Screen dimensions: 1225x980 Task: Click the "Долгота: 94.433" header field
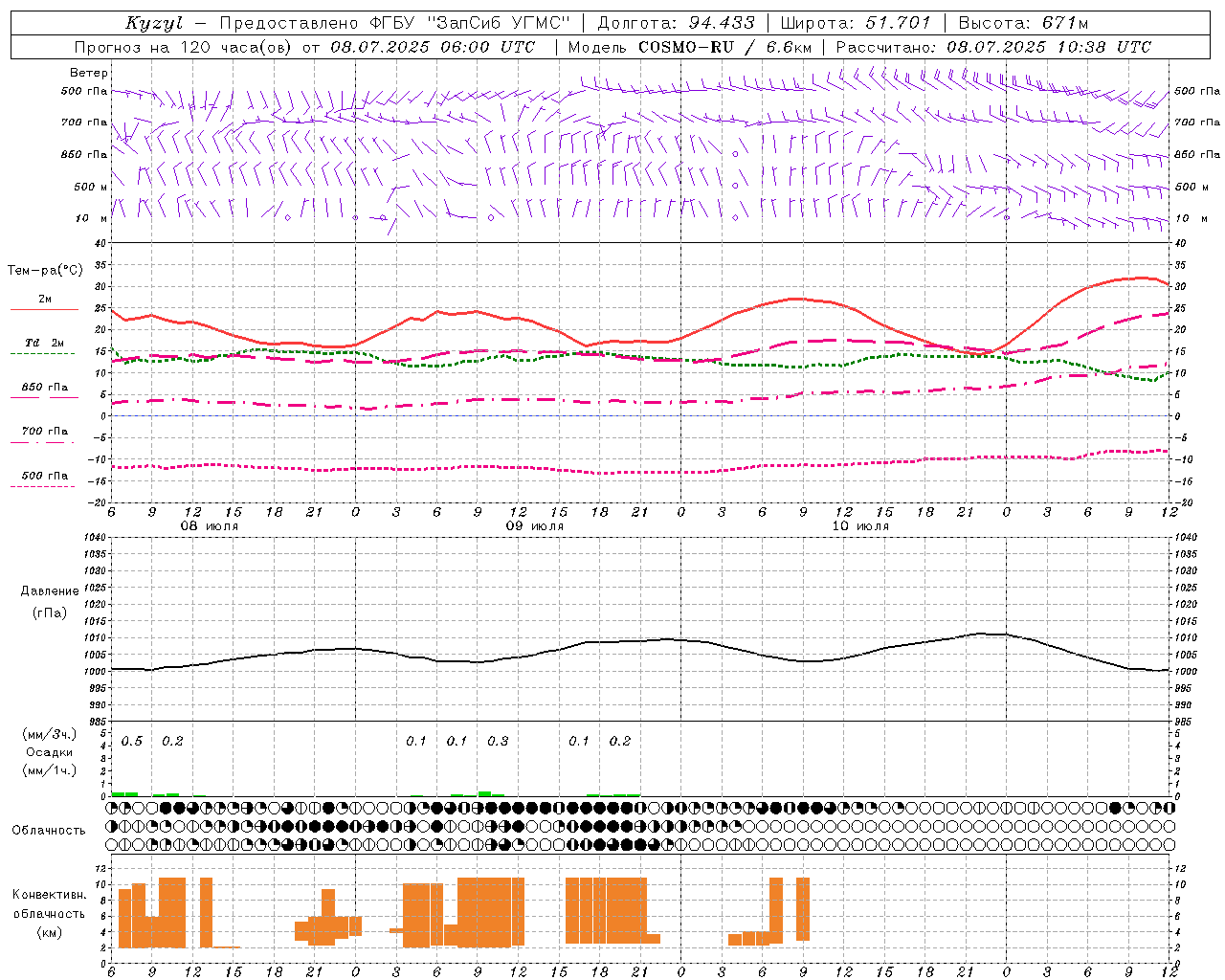(676, 23)
